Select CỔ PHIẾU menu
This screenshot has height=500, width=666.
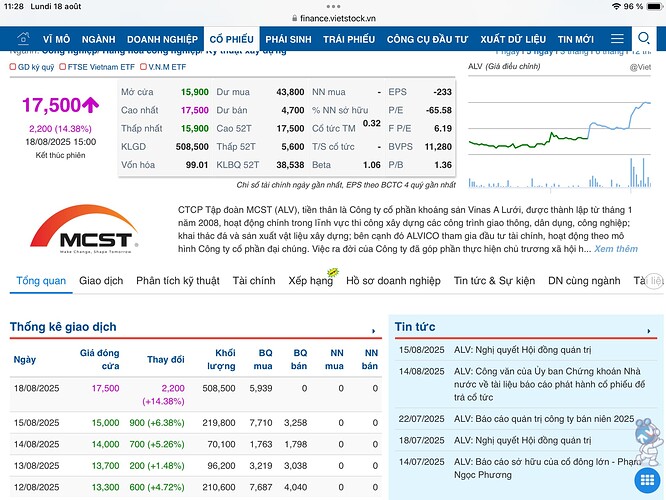point(231,40)
